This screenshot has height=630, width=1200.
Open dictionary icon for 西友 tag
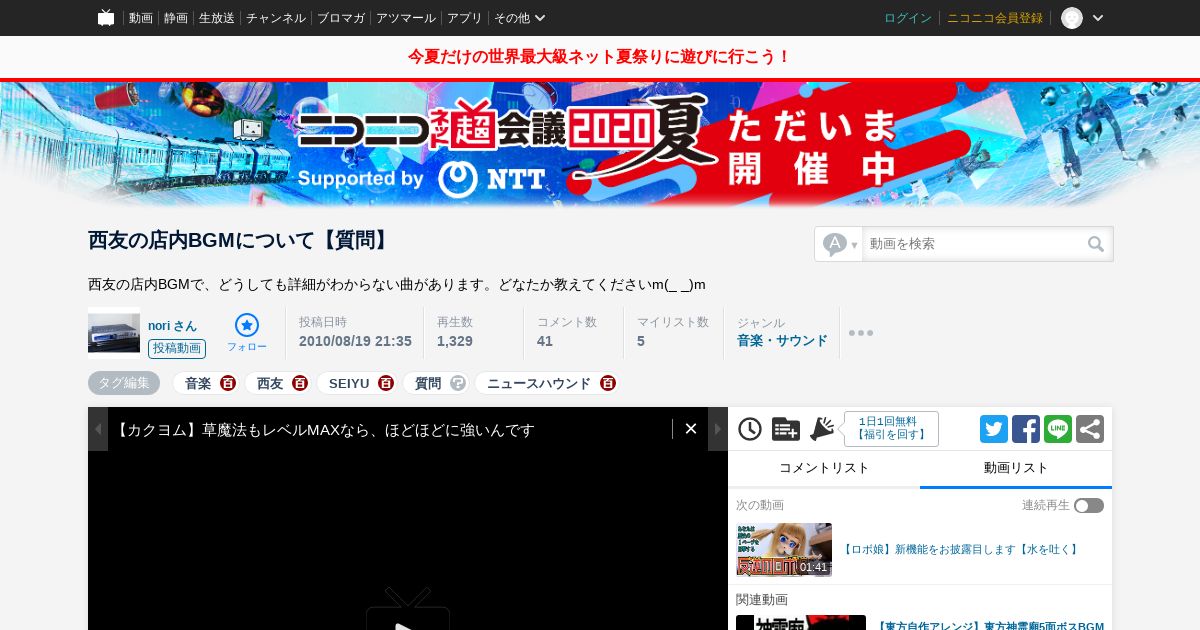pyautogui.click(x=300, y=383)
